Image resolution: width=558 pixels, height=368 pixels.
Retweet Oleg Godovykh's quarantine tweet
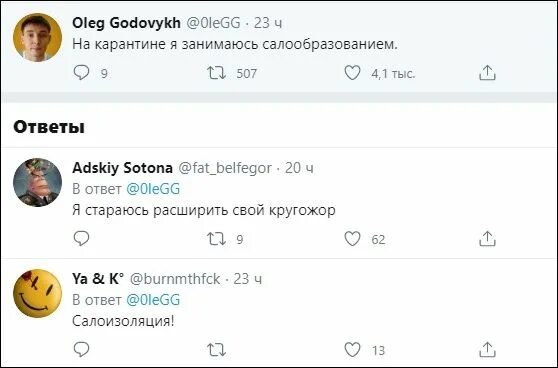[216, 73]
